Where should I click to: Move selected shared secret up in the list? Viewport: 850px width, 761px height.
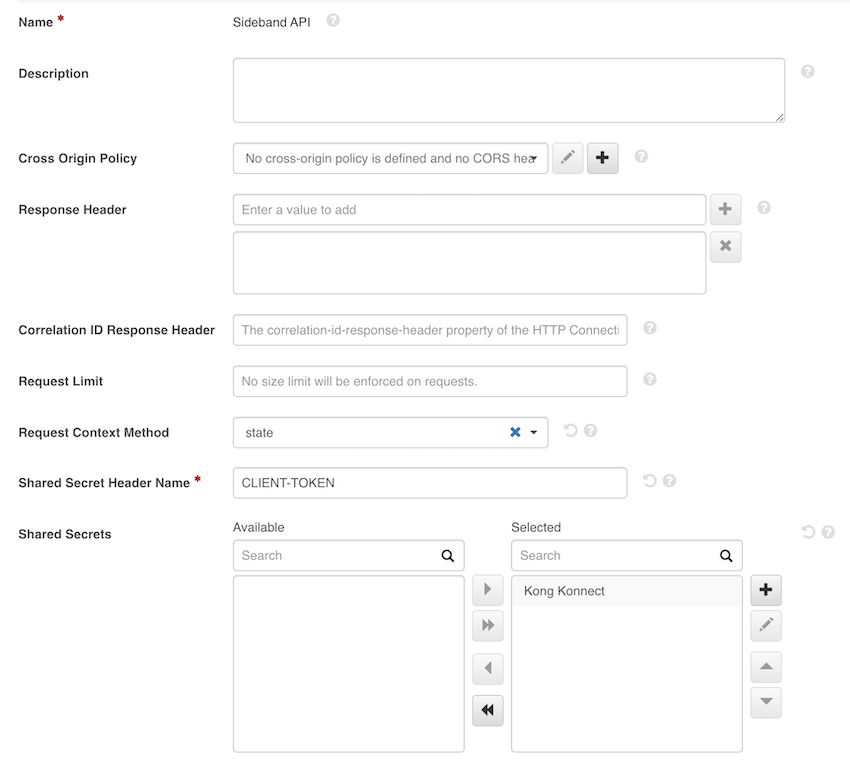point(766,667)
